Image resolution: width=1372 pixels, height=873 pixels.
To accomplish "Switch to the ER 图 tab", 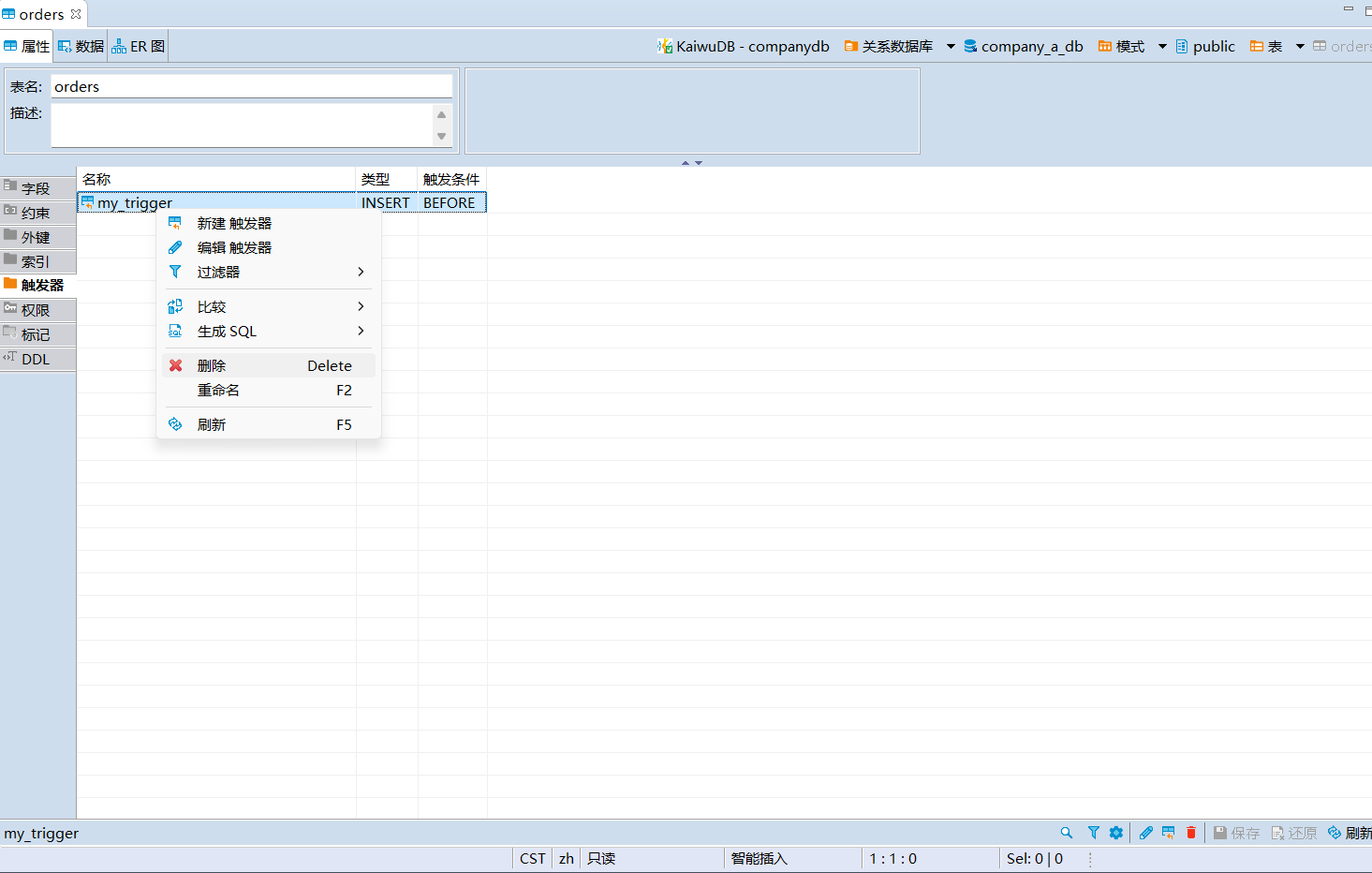I will click(x=139, y=46).
